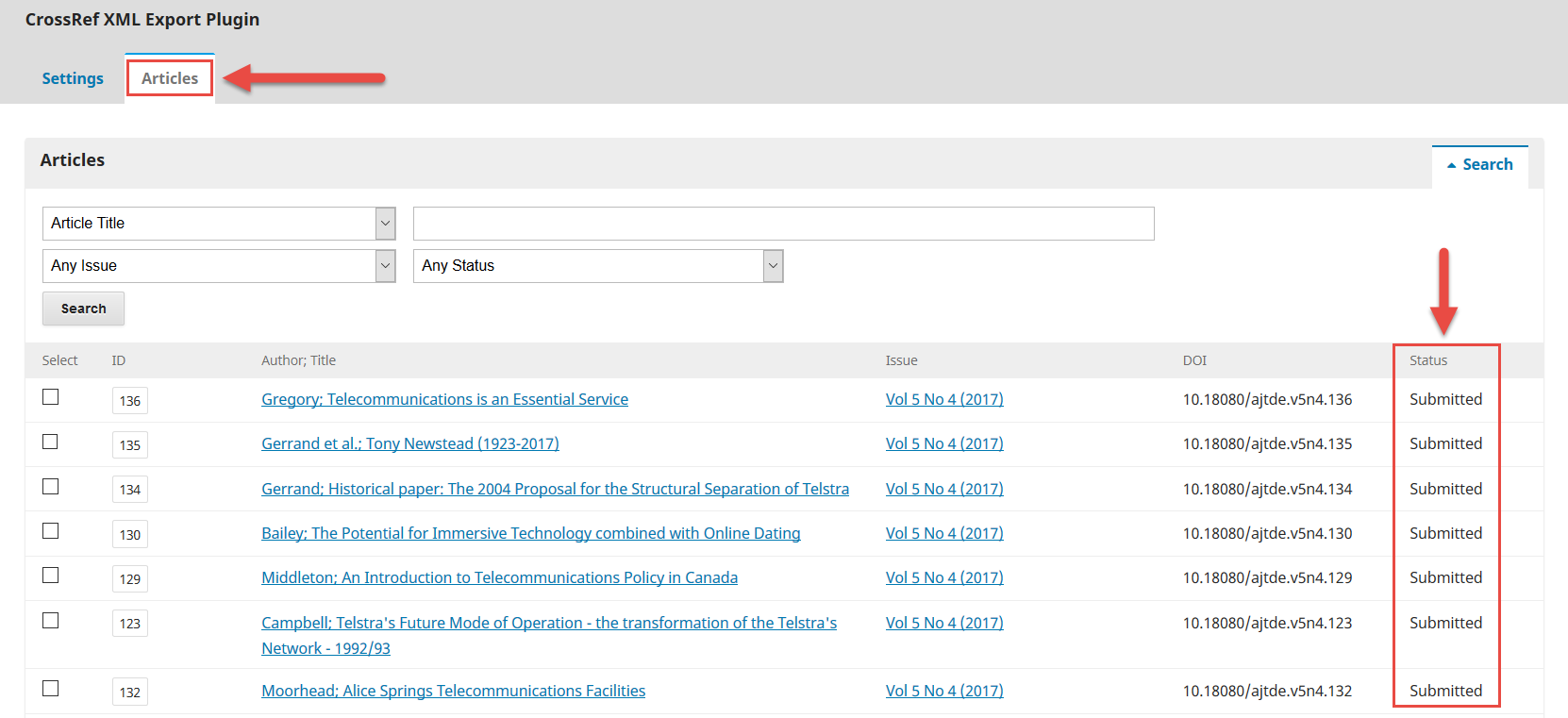
Task: Open the Tony Newstead (1923-2017) article link
Action: coord(409,444)
